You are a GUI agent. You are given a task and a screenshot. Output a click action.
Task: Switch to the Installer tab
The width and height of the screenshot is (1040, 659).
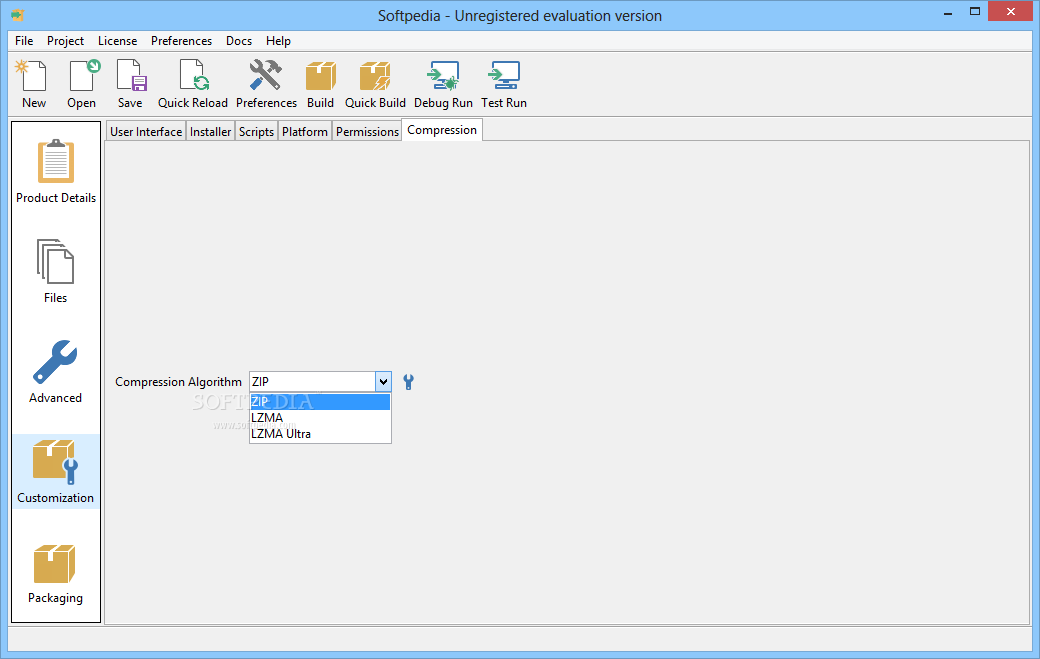tap(210, 132)
